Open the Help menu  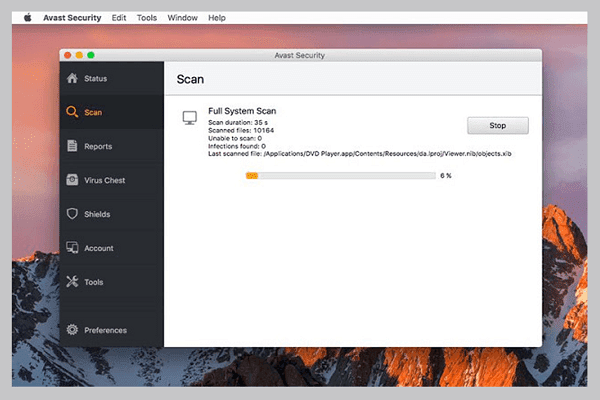217,18
